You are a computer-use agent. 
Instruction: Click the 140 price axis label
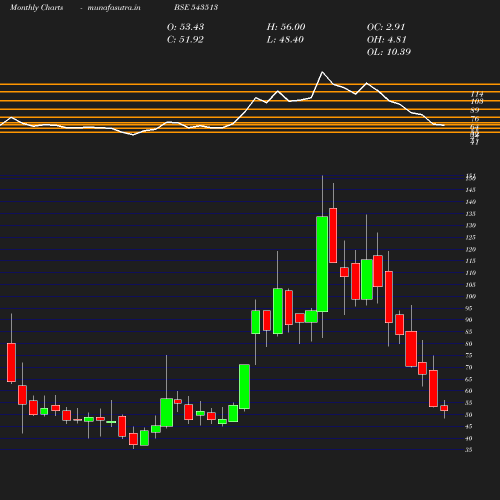click(470, 202)
